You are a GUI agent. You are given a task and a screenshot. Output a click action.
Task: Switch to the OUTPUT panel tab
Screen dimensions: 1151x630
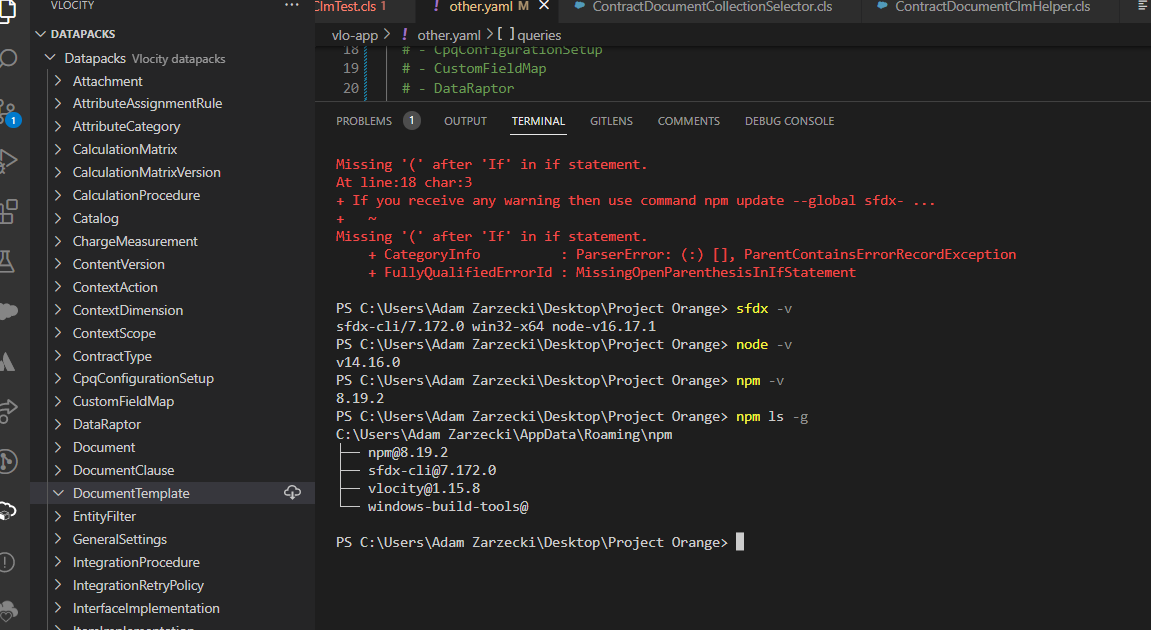465,120
